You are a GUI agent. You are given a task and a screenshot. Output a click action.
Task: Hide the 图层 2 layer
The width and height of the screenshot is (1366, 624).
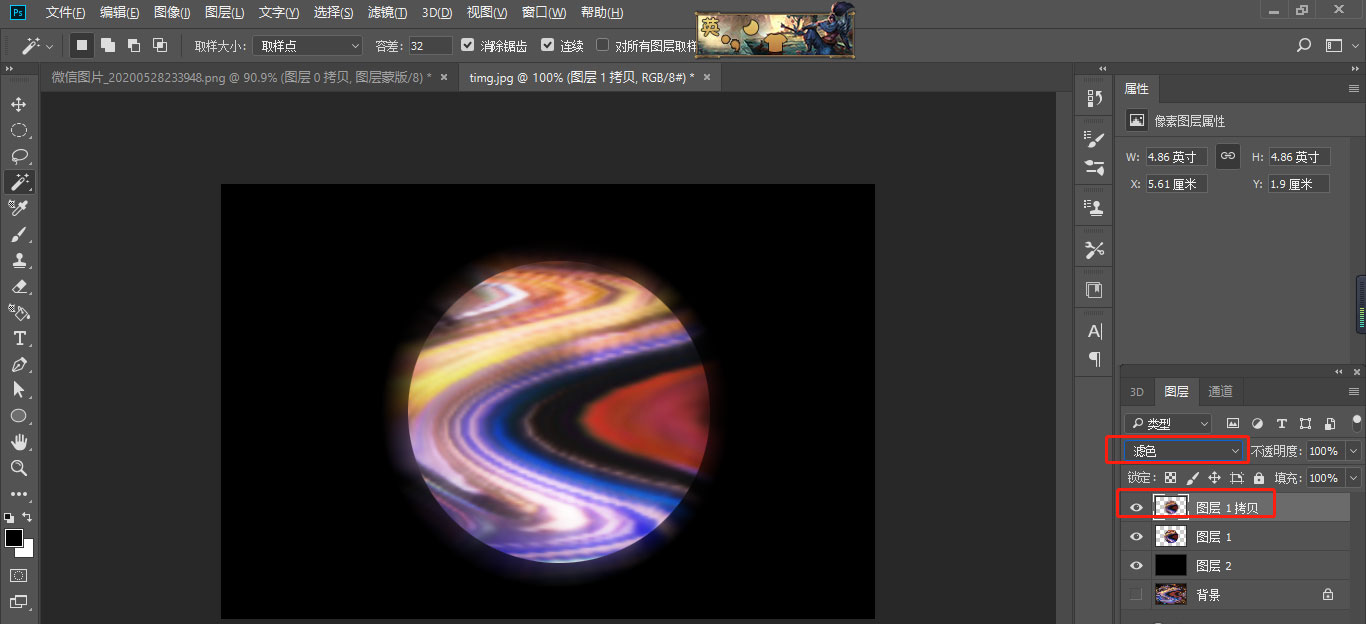[1135, 565]
